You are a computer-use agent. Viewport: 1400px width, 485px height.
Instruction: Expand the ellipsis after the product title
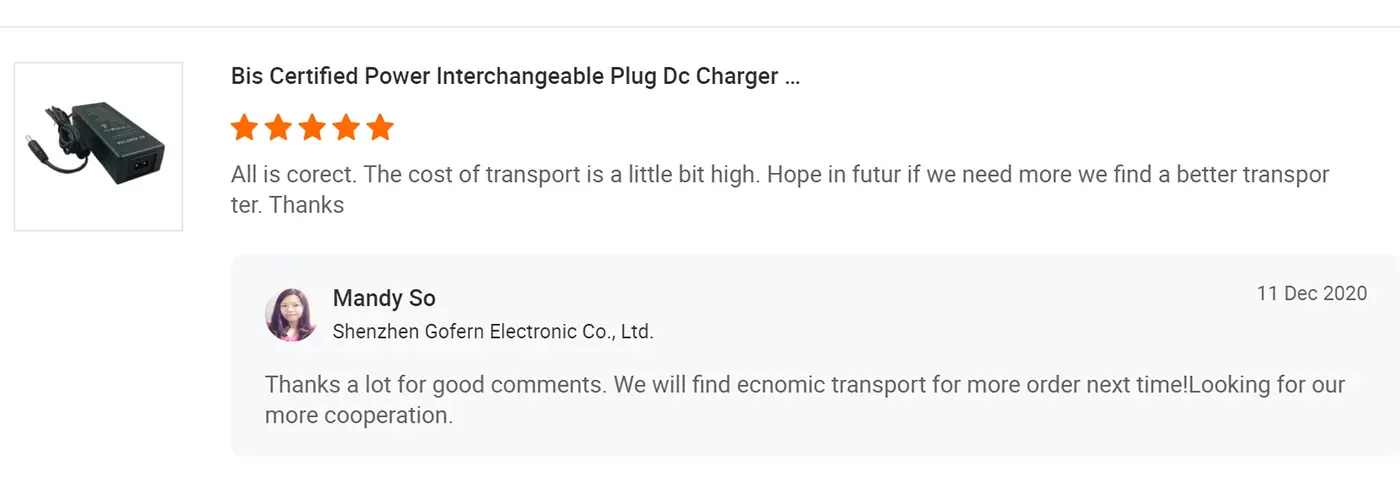coord(792,78)
